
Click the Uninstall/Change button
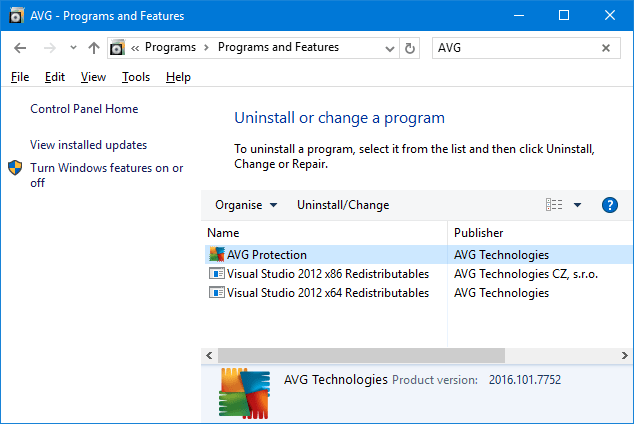pyautogui.click(x=343, y=205)
